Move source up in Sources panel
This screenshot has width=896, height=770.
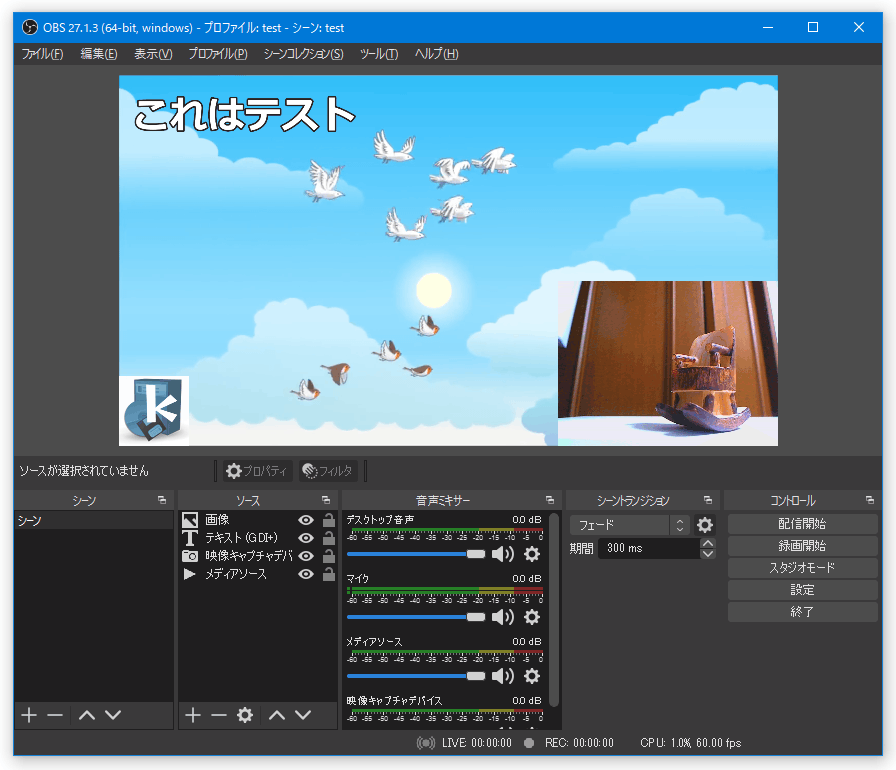click(277, 715)
